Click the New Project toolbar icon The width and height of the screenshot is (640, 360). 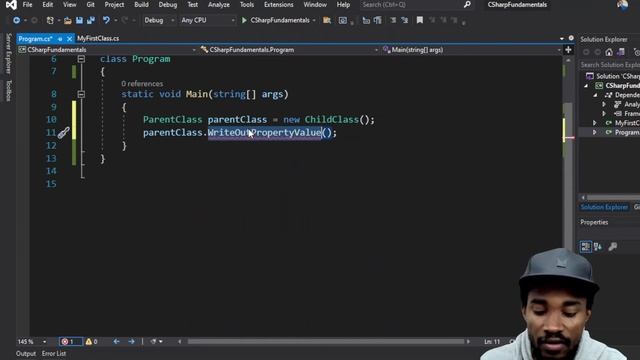coord(50,20)
